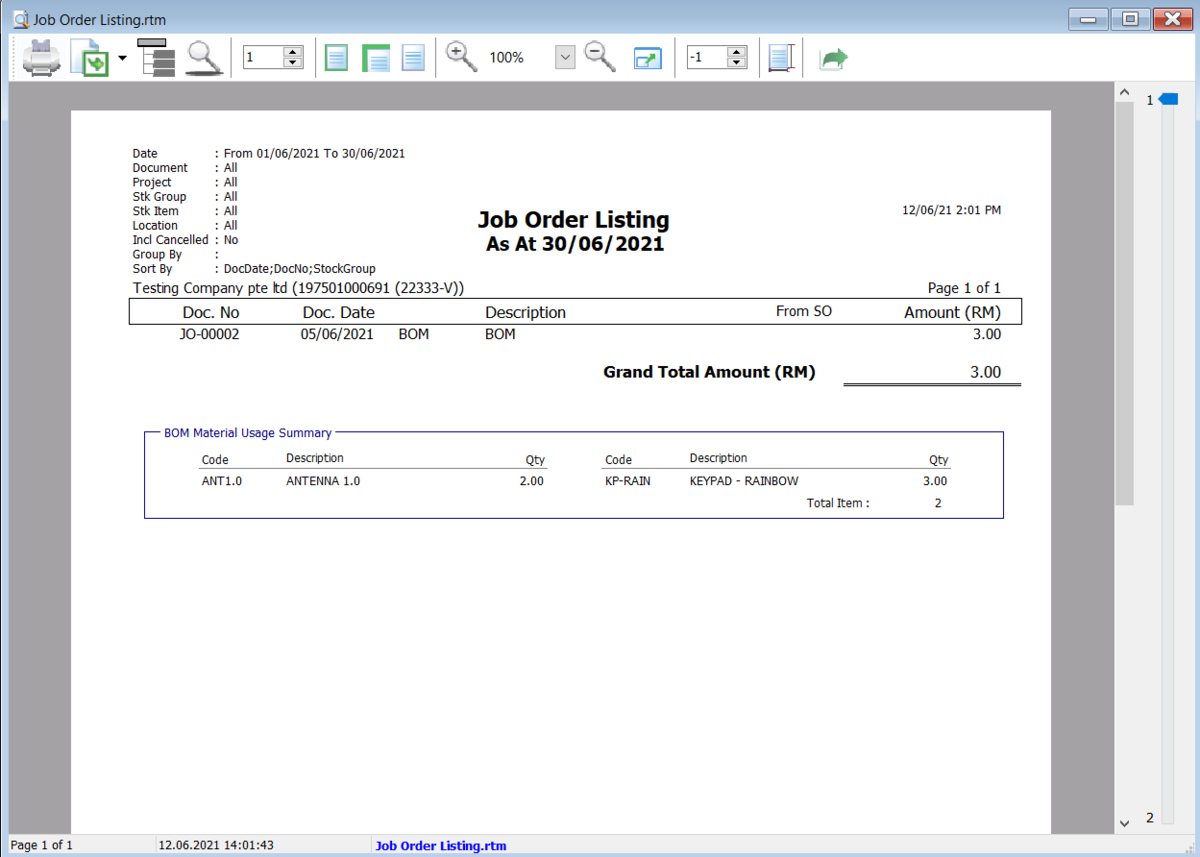Viewport: 1200px width, 857px height.
Task: Select the page width view icon
Action: (375, 58)
